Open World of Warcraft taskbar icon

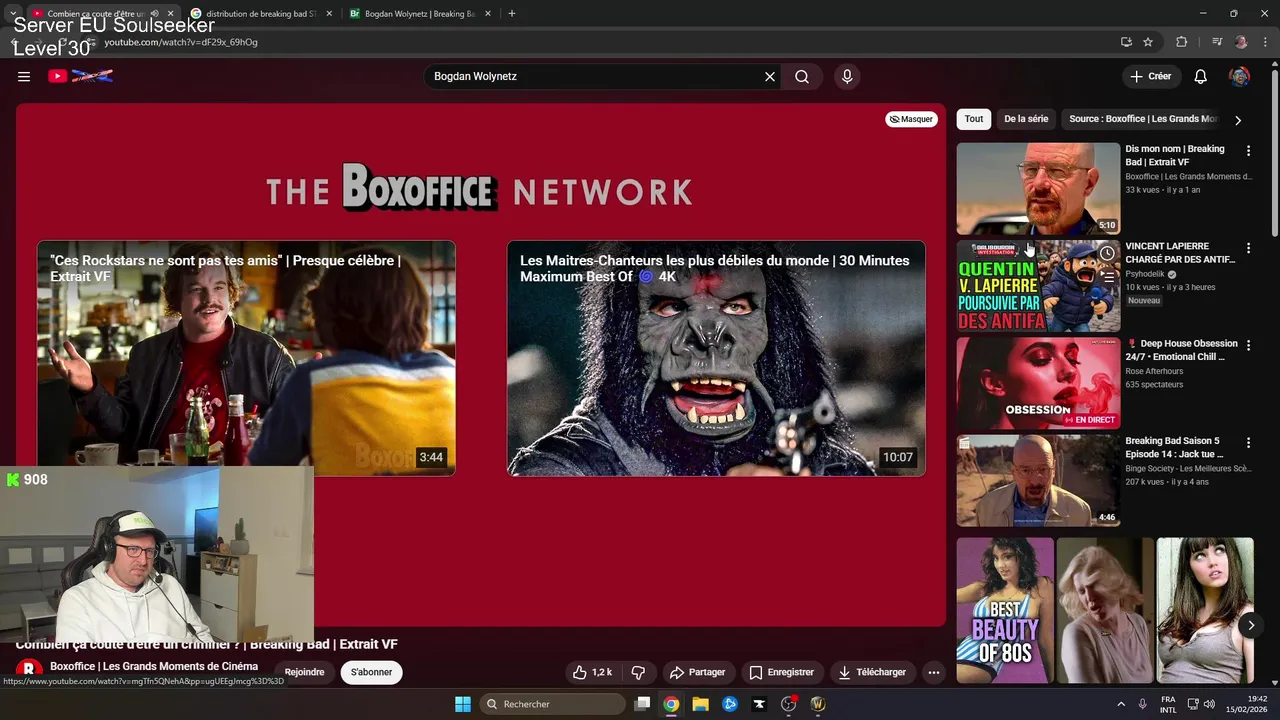pyautogui.click(x=817, y=704)
